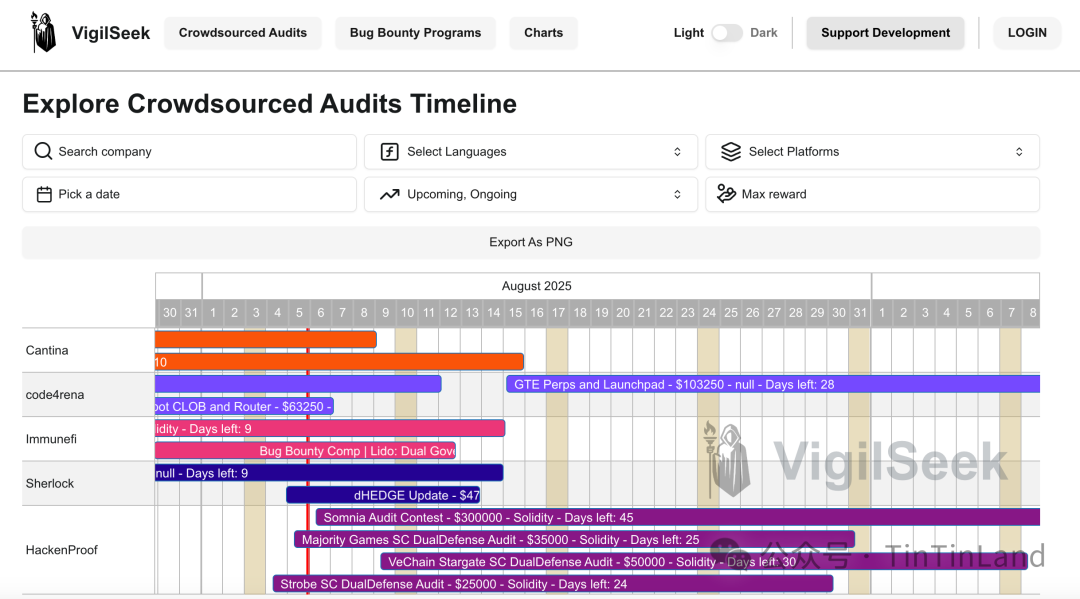Image resolution: width=1080 pixels, height=599 pixels.
Task: Click the languages function icon
Action: pos(390,151)
